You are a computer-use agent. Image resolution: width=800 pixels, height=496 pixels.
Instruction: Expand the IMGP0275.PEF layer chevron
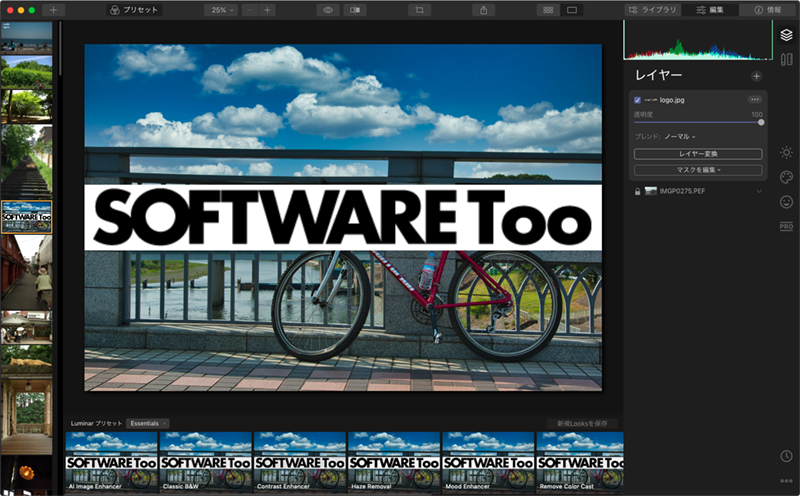(x=759, y=191)
